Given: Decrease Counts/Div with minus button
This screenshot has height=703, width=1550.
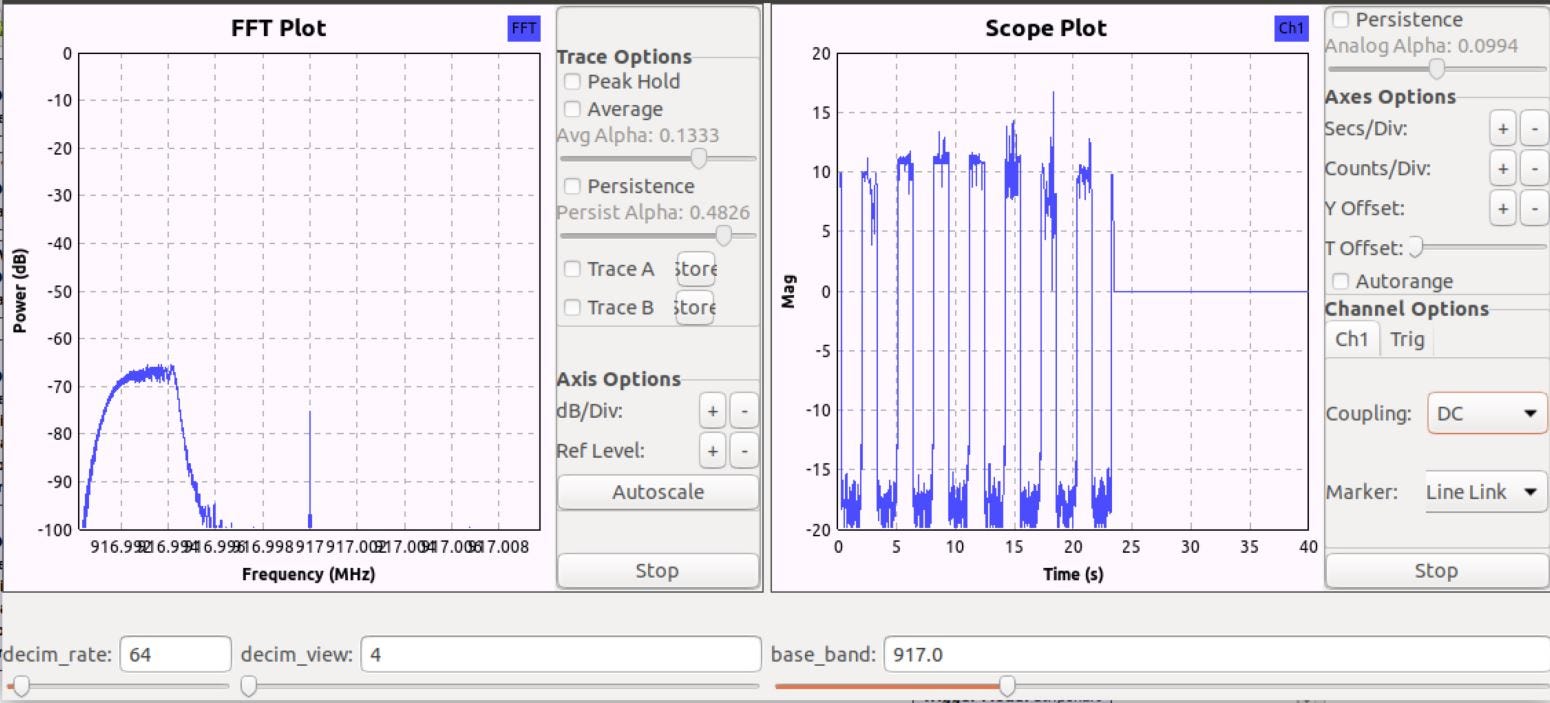Looking at the screenshot, I should tap(1535, 169).
